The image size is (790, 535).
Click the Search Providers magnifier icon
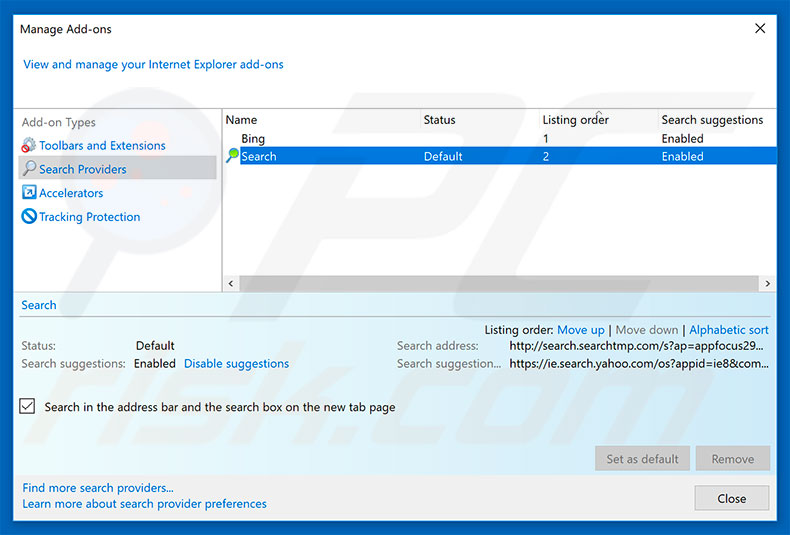[x=29, y=169]
